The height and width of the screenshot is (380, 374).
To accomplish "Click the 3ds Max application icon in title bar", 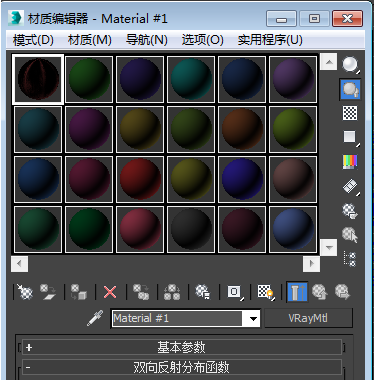I will 16,18.
